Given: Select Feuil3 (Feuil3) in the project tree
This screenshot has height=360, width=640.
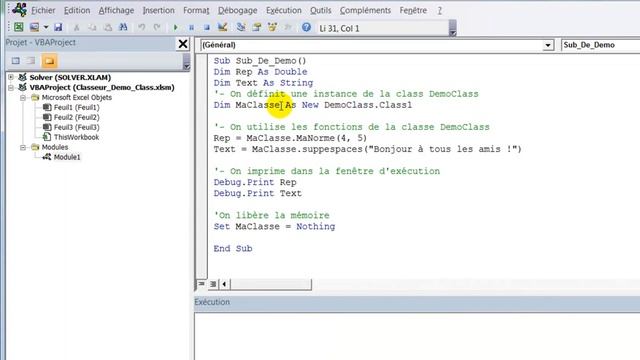Looking at the screenshot, I should point(76,127).
